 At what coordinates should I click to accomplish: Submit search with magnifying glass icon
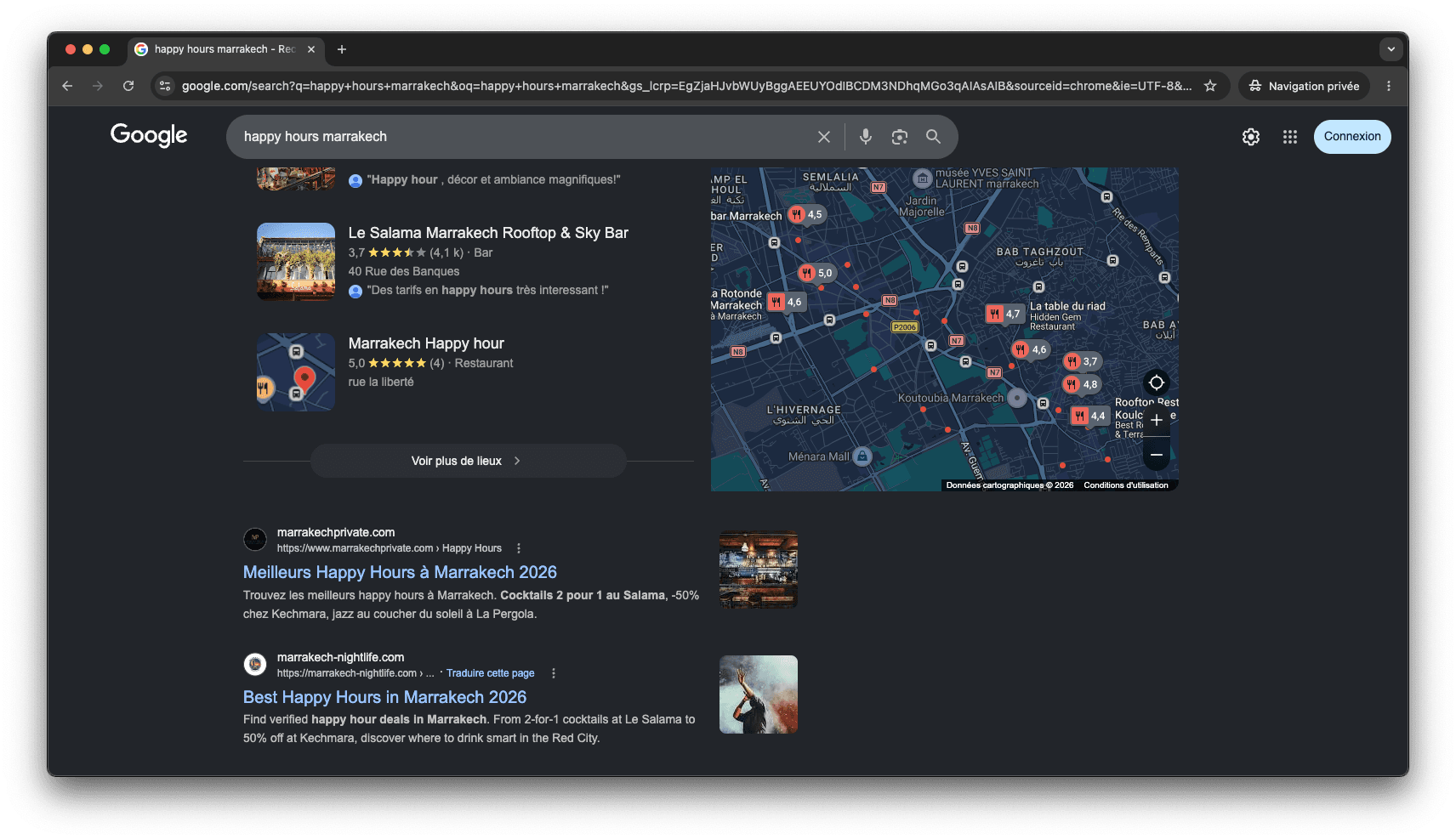pyautogui.click(x=933, y=137)
